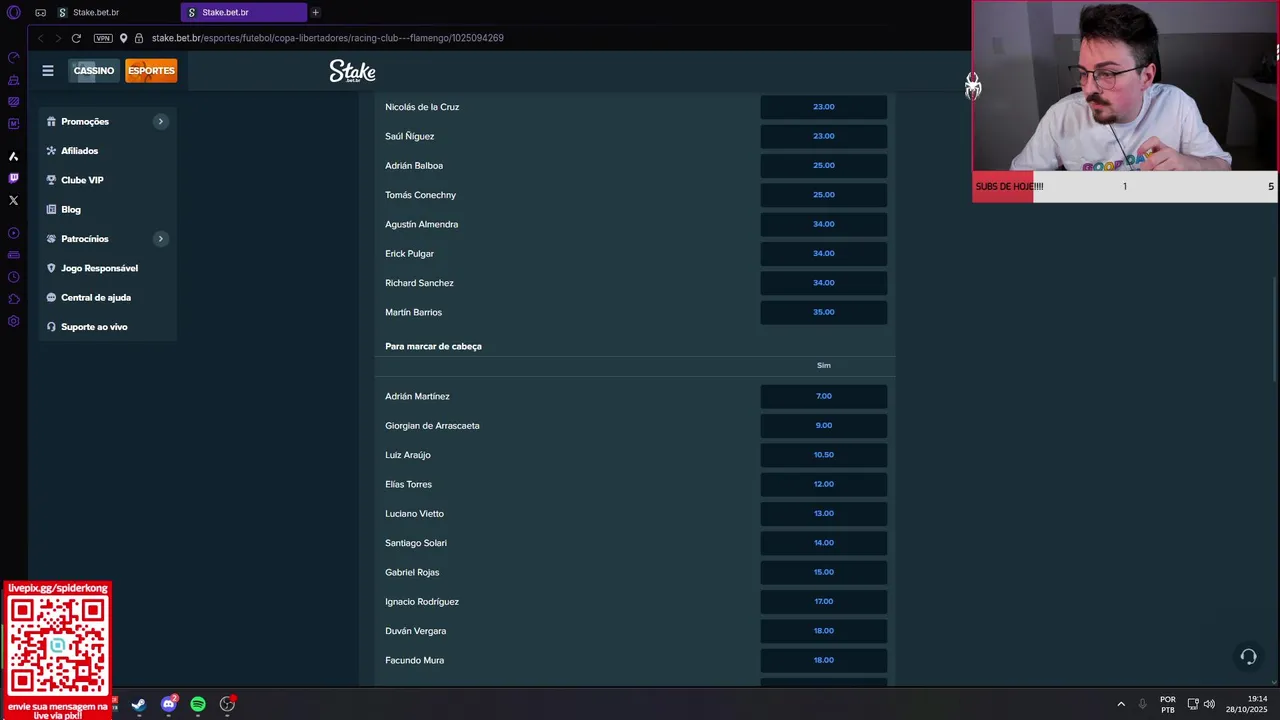This screenshot has width=1280, height=720.
Task: Select Agustín Almendra odds 34.00
Action: 823,224
